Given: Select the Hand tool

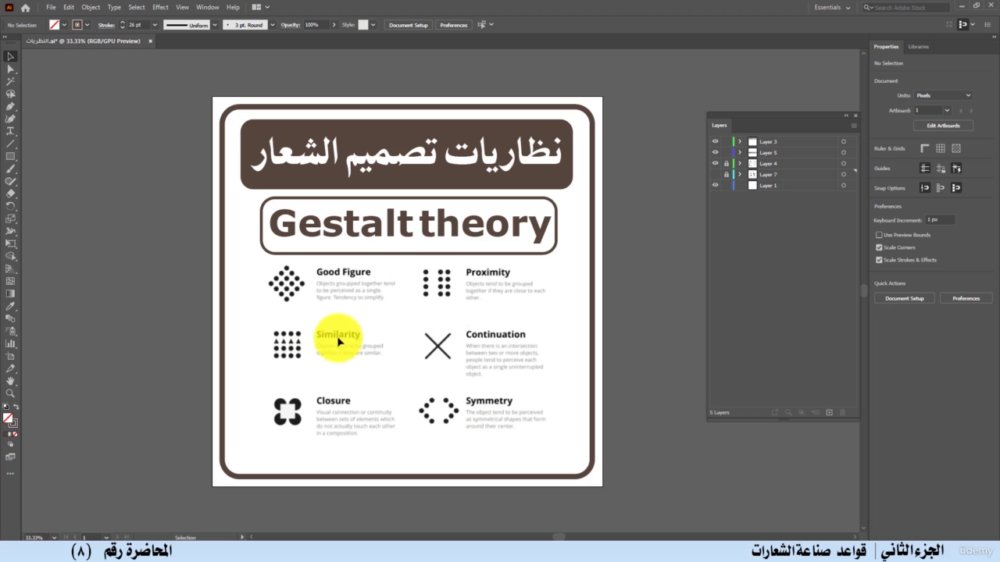Looking at the screenshot, I should tap(10, 381).
